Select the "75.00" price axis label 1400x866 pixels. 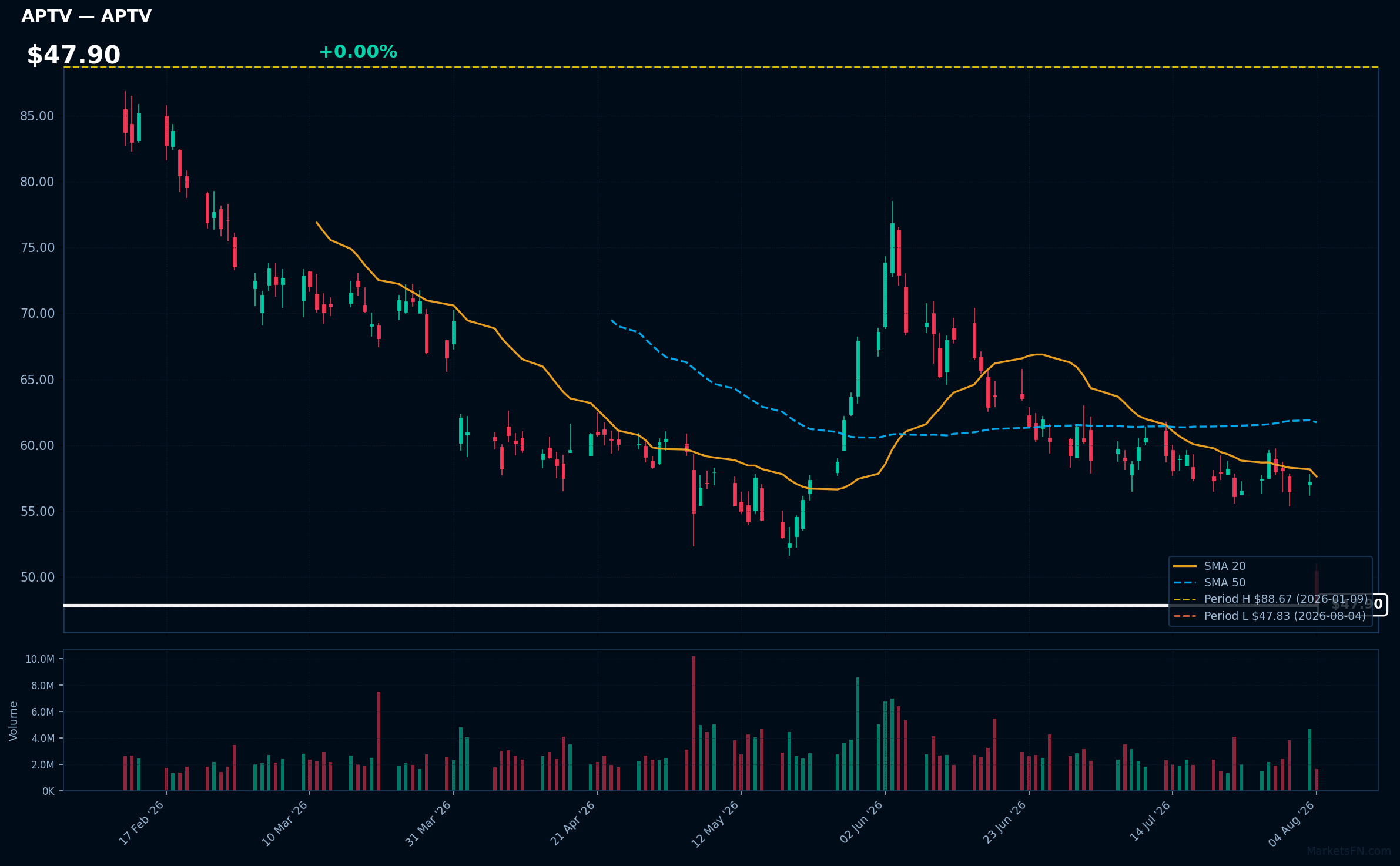[37, 248]
